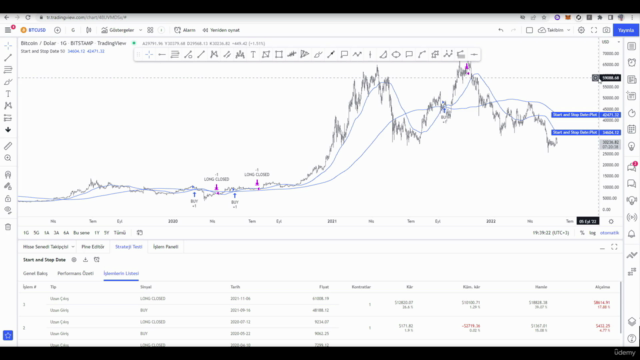Select the ruler measure tool
The image size is (640, 360).
coord(8,146)
